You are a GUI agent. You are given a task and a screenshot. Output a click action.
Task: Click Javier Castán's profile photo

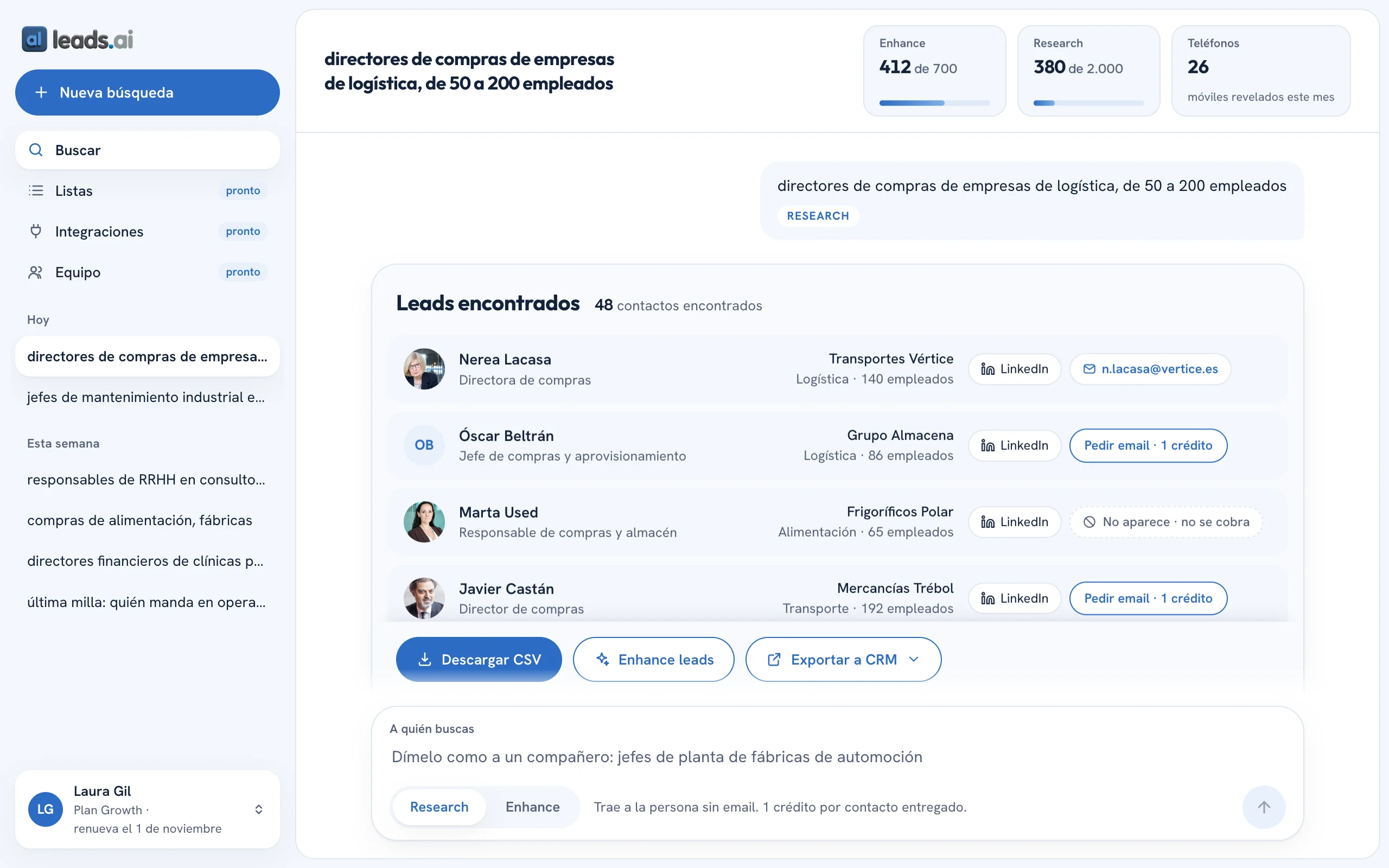click(x=424, y=598)
